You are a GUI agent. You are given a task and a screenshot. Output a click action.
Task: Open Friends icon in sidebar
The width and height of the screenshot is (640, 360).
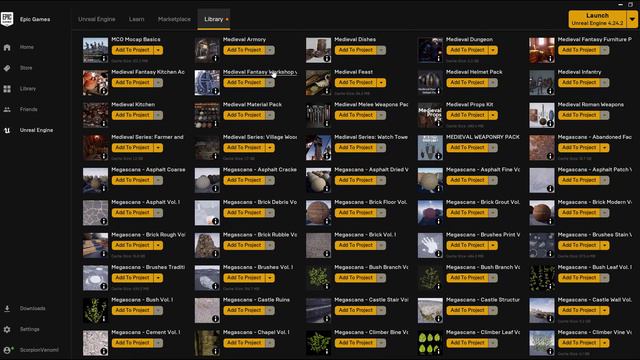tap(7, 109)
